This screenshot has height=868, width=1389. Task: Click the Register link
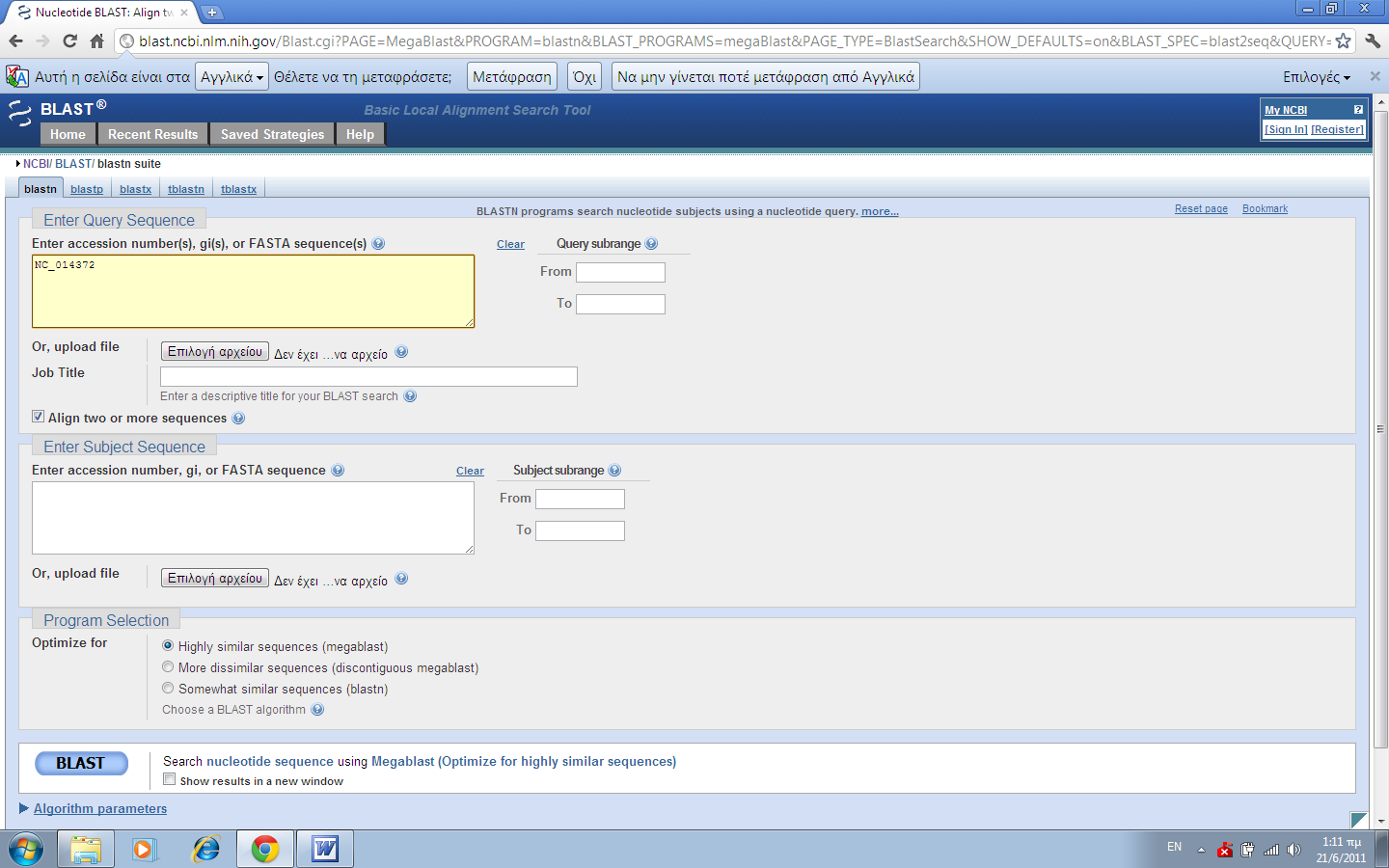1337,129
